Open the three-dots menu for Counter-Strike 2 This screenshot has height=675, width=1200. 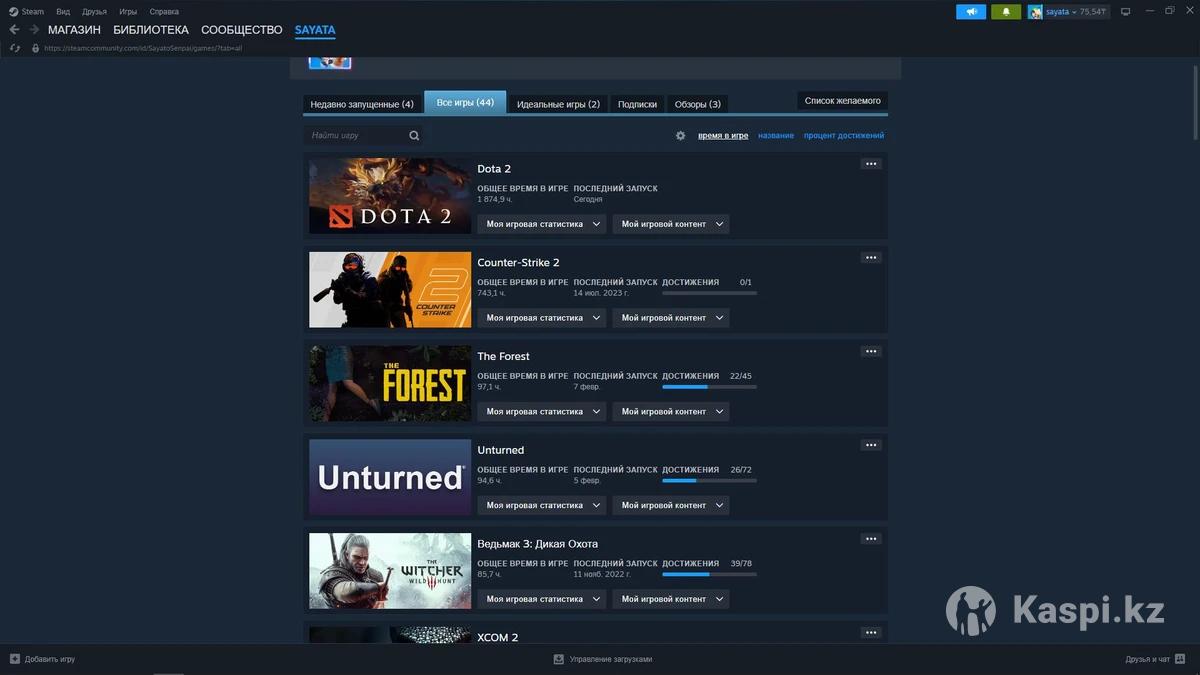[x=871, y=258]
